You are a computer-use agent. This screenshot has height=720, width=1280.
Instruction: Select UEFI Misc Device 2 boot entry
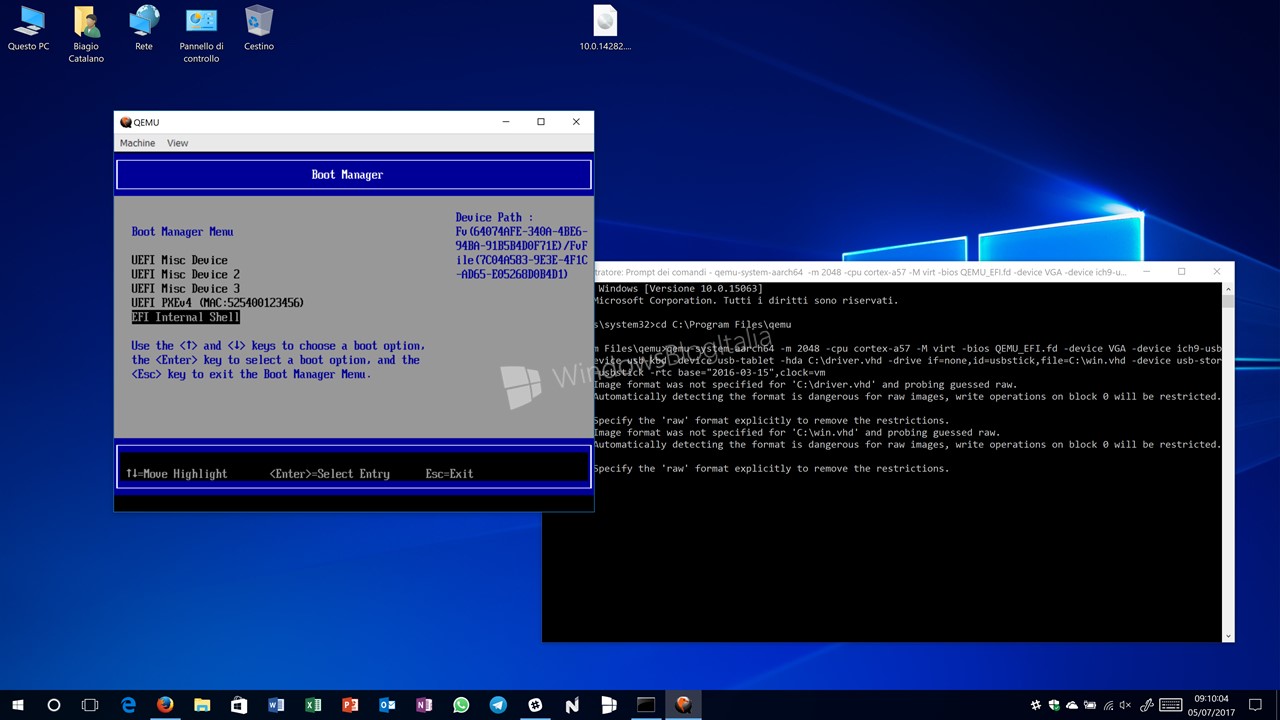[x=185, y=274]
